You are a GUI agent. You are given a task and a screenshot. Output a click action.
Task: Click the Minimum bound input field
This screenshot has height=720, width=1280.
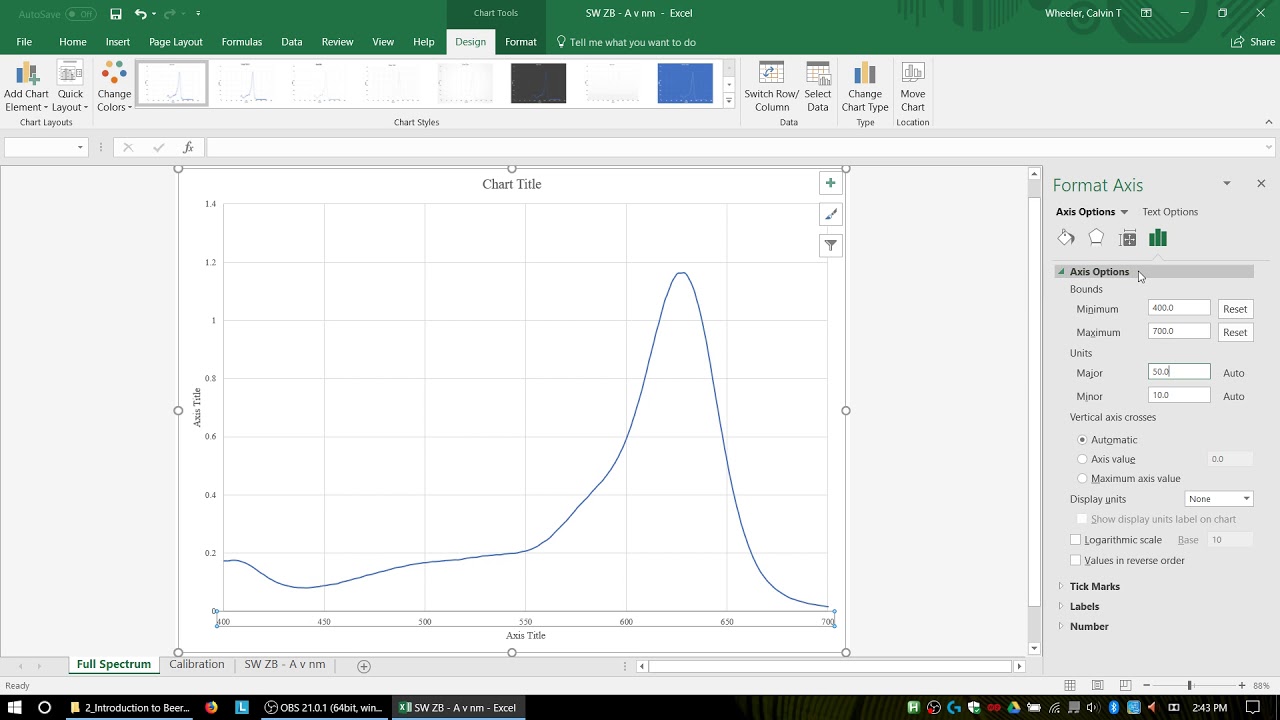(x=1179, y=308)
